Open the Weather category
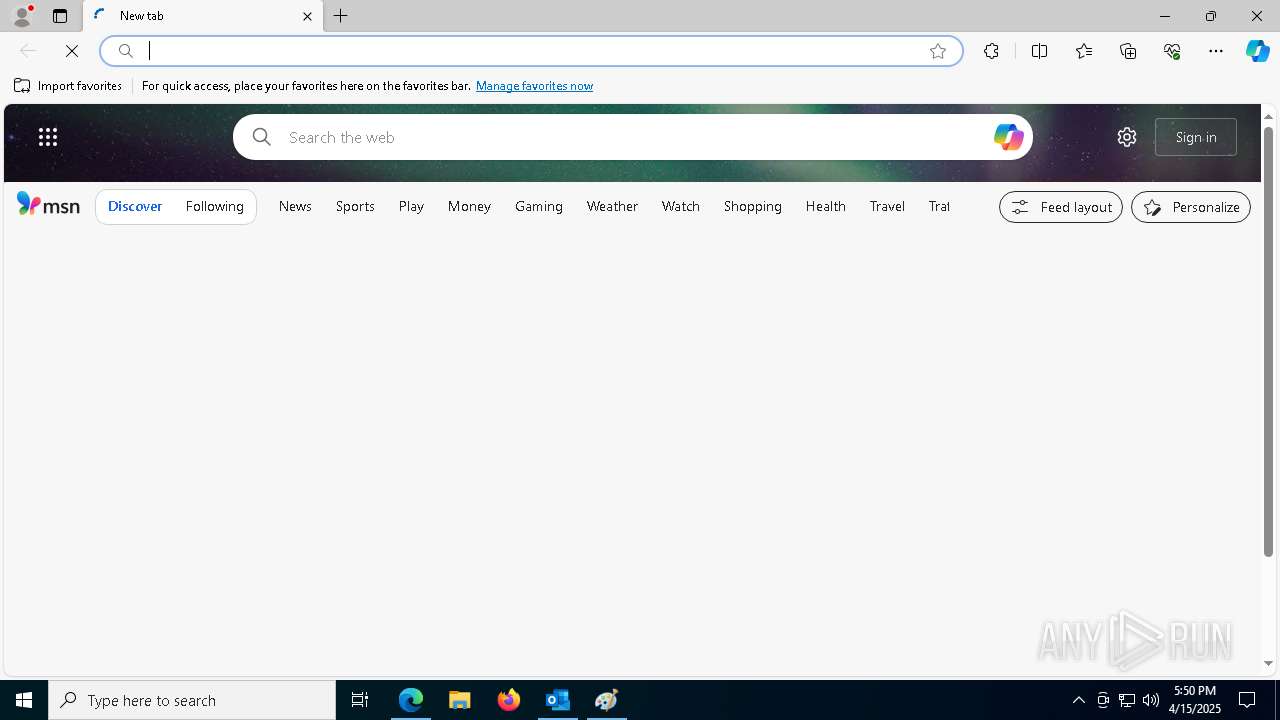Screen dimensions: 1280x720 click(612, 206)
